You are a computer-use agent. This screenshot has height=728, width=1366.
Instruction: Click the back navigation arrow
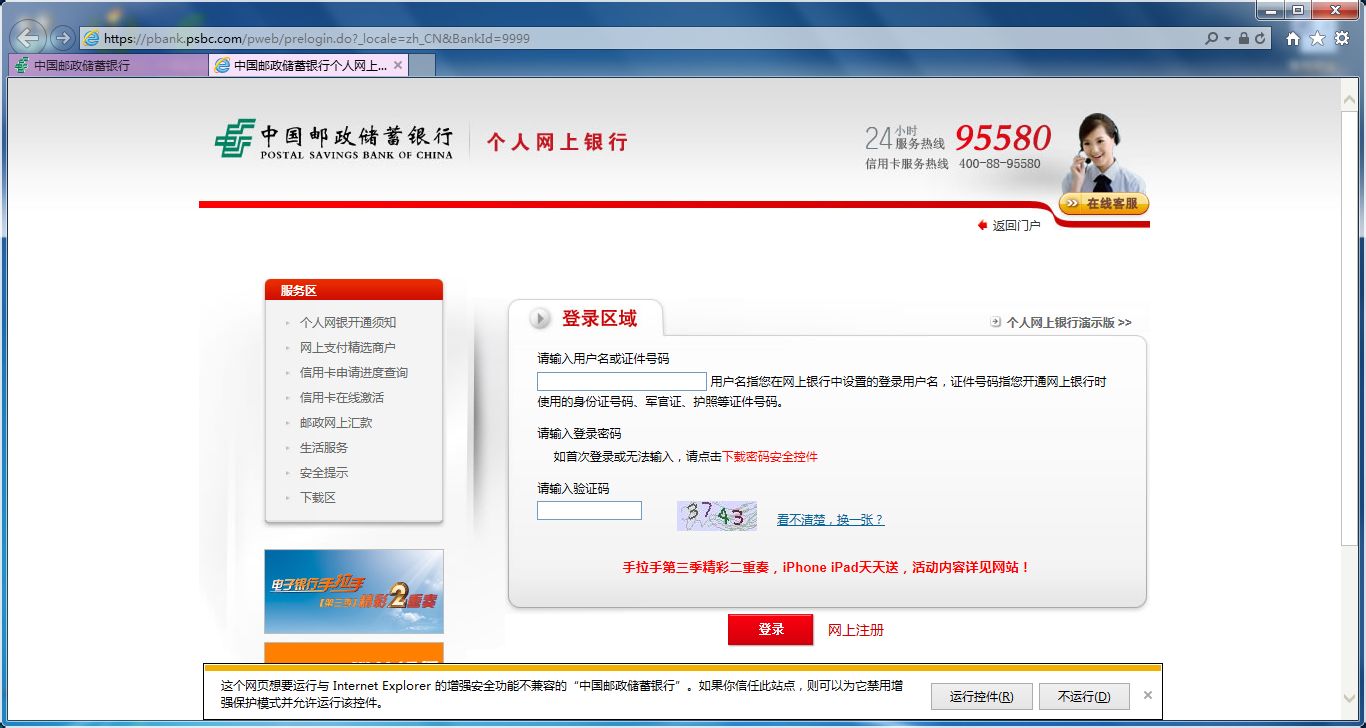pyautogui.click(x=27, y=37)
